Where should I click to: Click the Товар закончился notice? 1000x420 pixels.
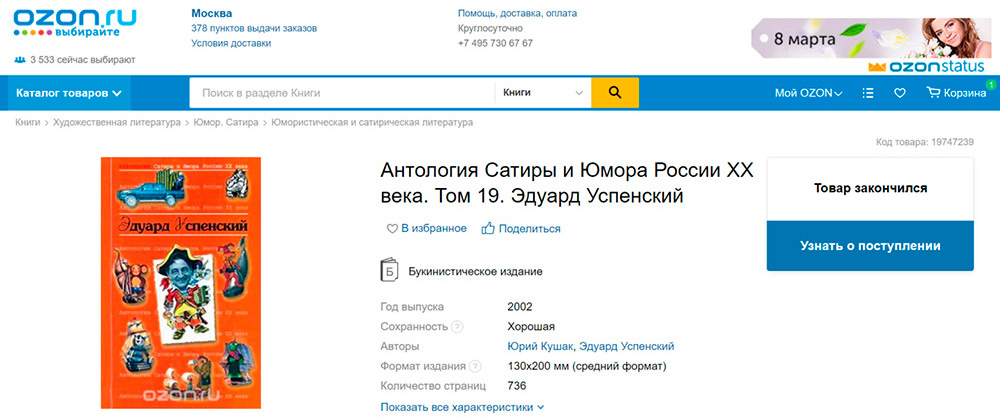tap(870, 188)
